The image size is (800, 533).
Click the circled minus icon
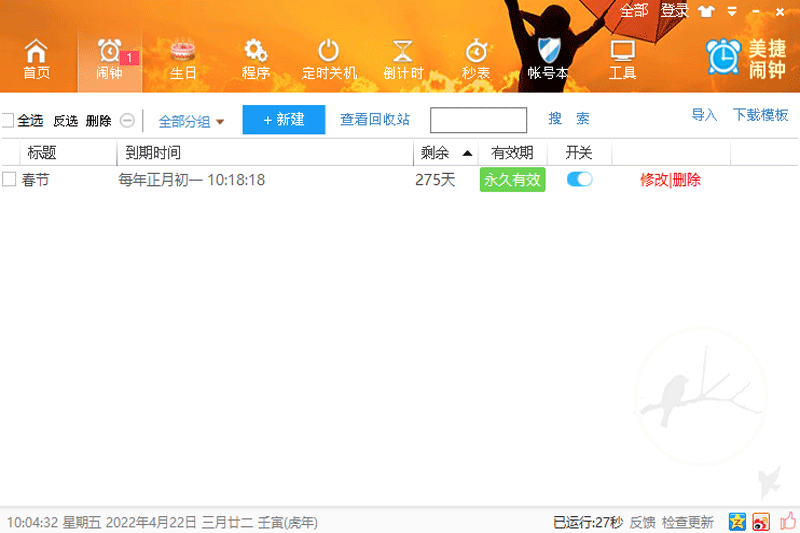[x=127, y=121]
